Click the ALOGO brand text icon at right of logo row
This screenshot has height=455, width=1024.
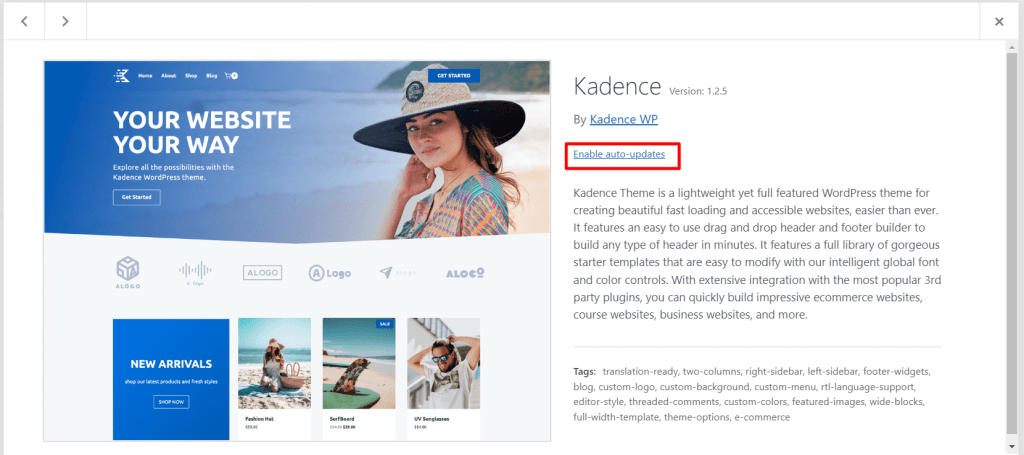point(465,273)
